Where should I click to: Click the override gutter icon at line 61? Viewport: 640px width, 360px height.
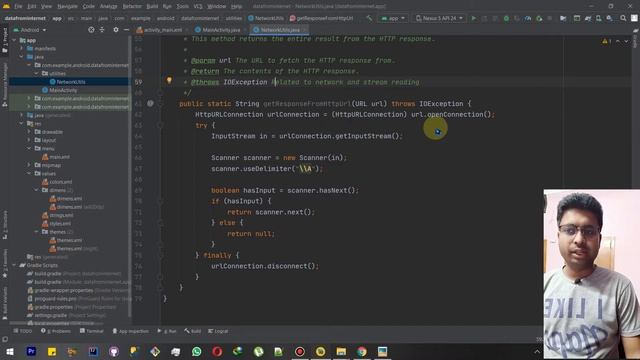click(x=150, y=103)
